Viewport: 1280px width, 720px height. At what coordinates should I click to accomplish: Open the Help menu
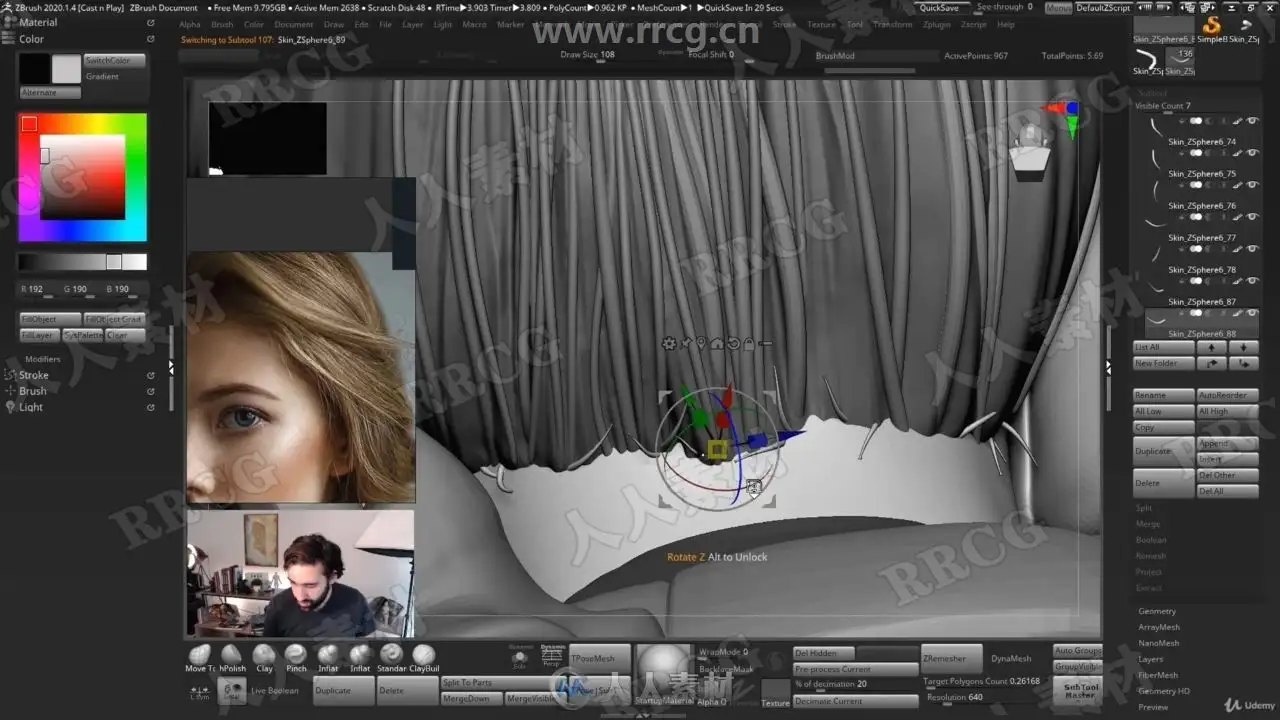(x=1006, y=24)
